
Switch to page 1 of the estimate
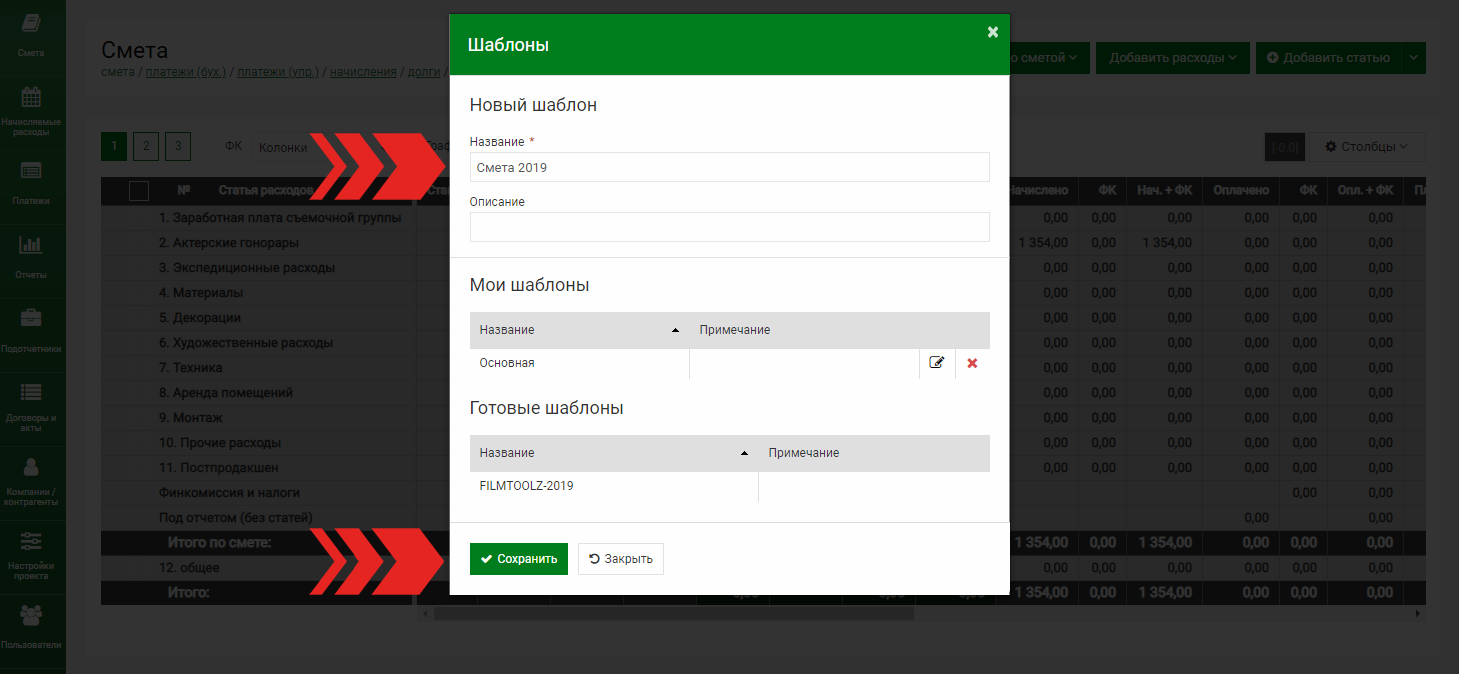[114, 147]
